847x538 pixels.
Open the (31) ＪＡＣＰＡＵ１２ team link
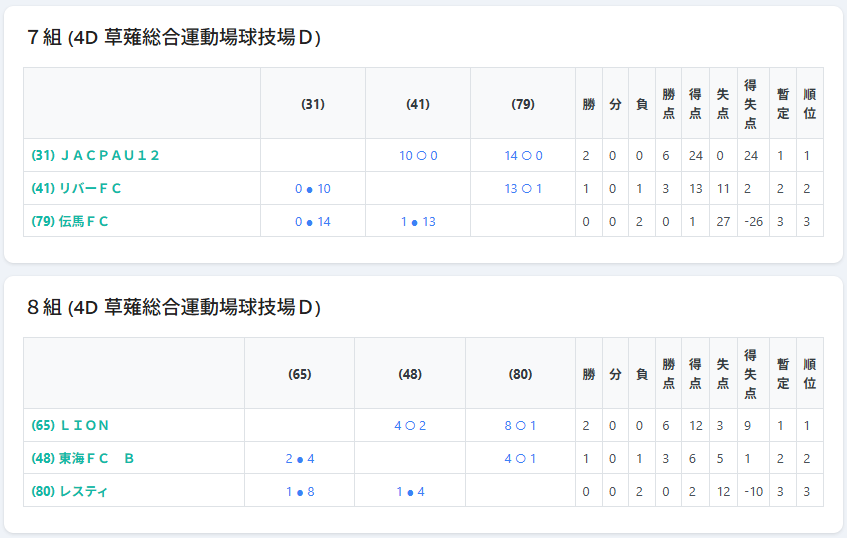[x=96, y=155]
